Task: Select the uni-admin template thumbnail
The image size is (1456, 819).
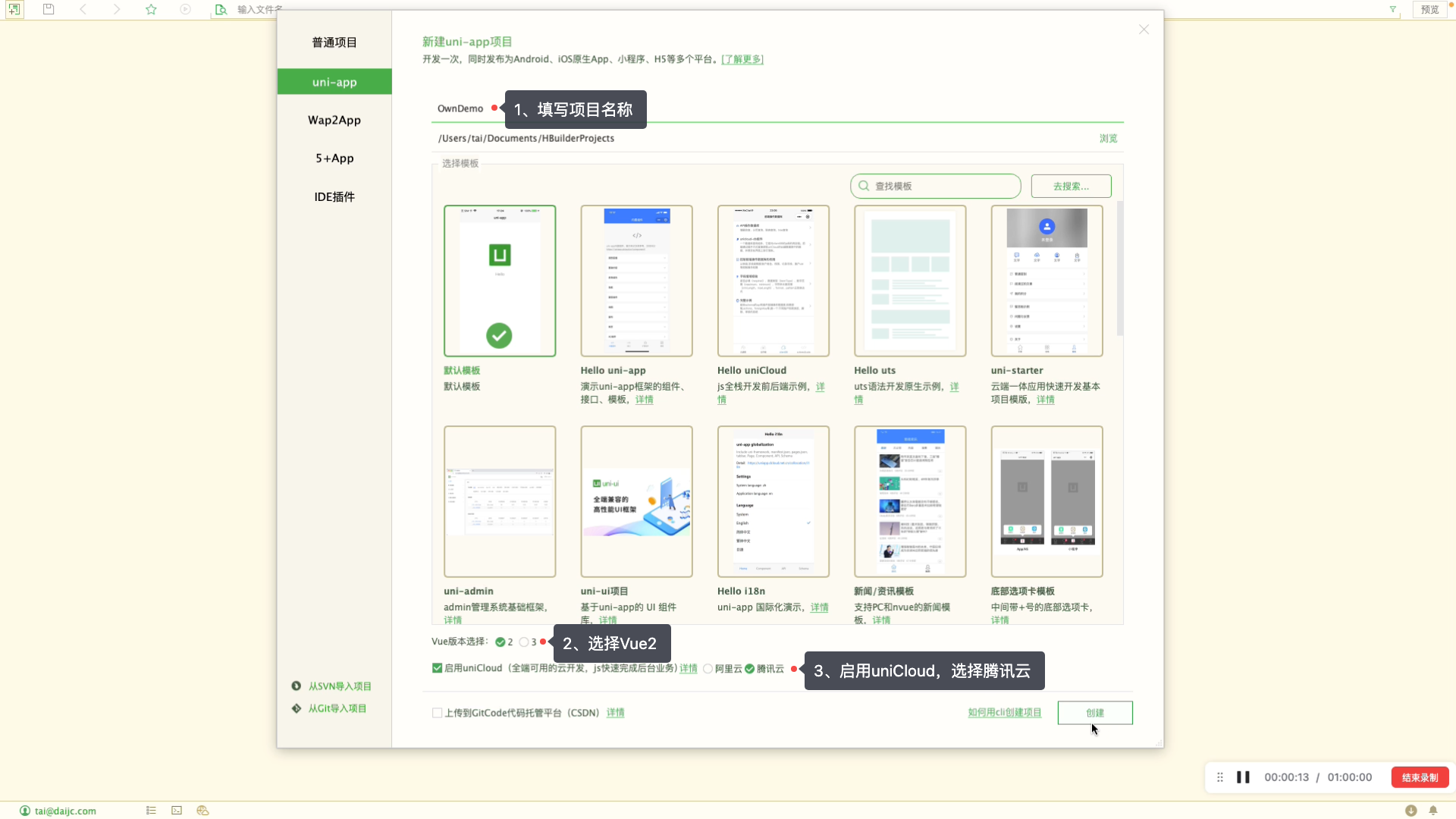Action: 500,501
